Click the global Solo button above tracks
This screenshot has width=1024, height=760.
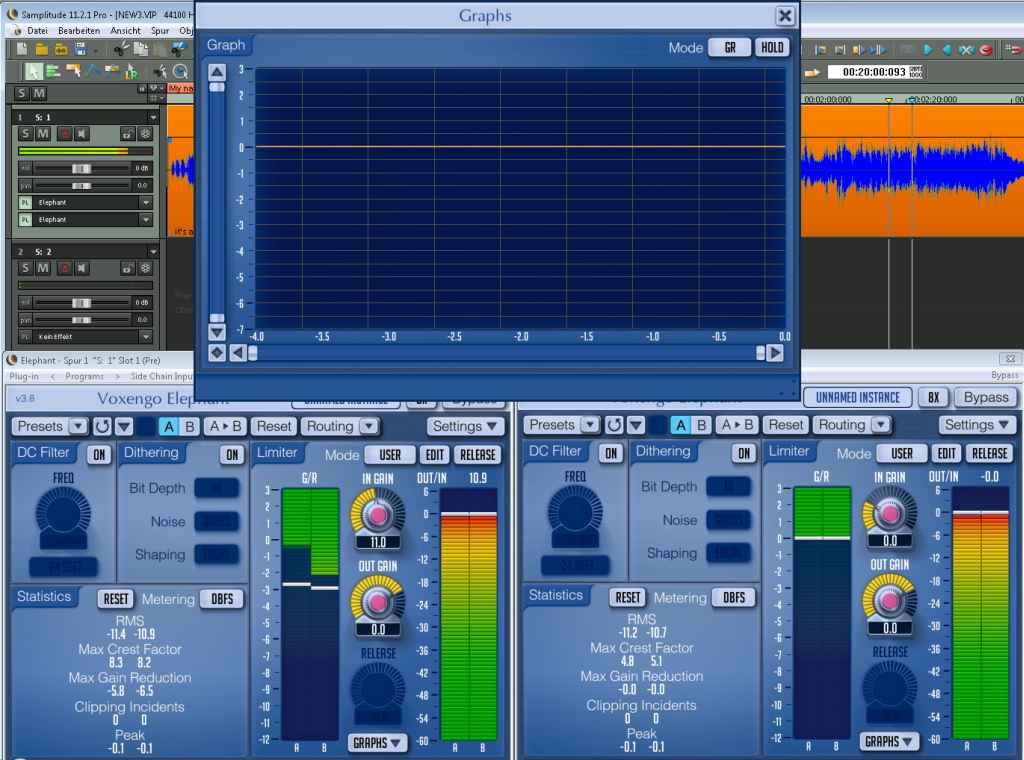(x=22, y=93)
